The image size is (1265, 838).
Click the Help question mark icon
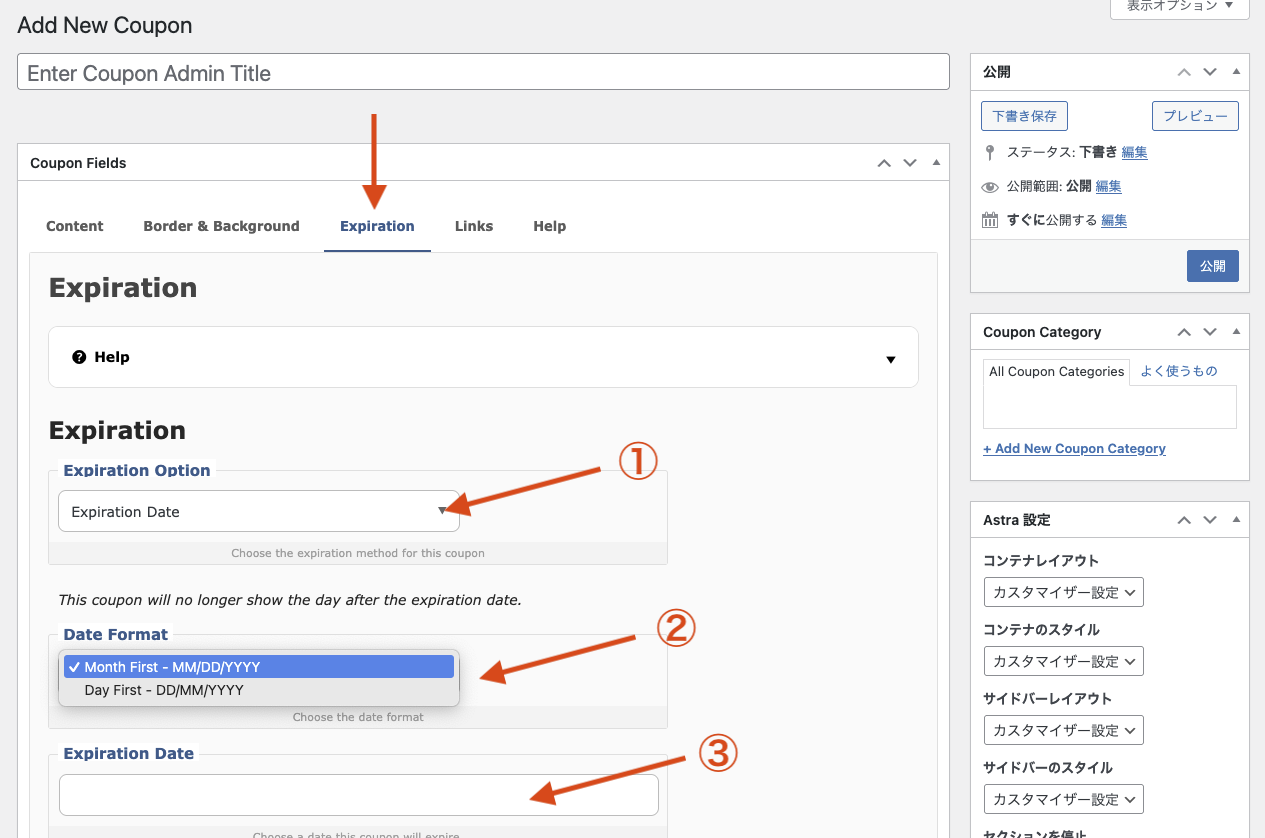point(80,357)
